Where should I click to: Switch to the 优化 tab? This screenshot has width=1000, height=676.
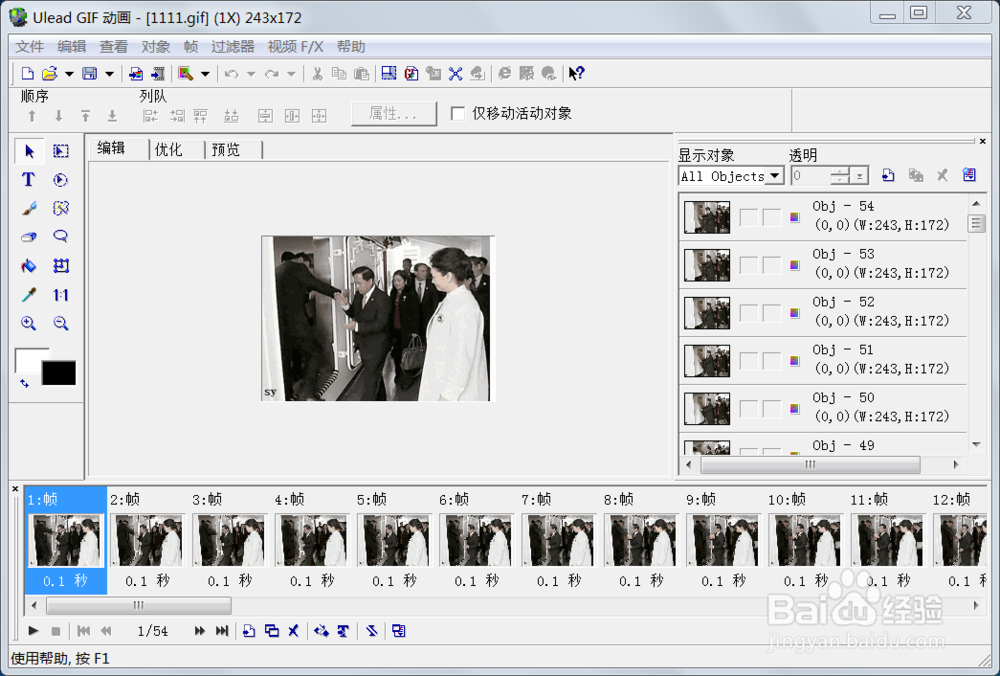169,150
